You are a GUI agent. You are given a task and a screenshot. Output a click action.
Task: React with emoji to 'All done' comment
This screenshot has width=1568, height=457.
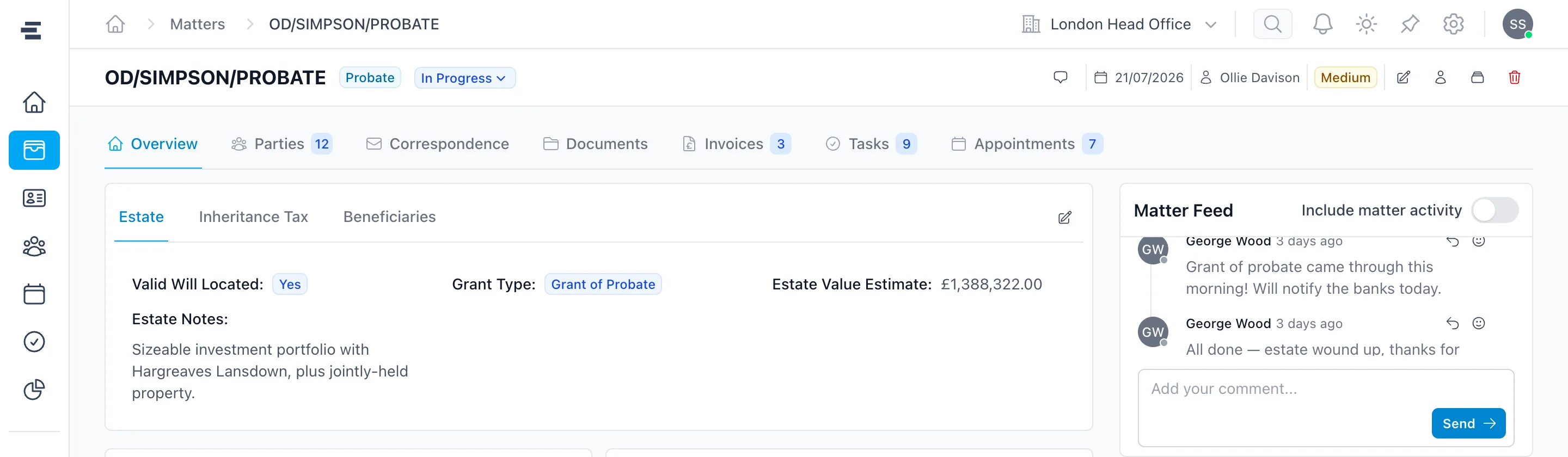pyautogui.click(x=1479, y=323)
